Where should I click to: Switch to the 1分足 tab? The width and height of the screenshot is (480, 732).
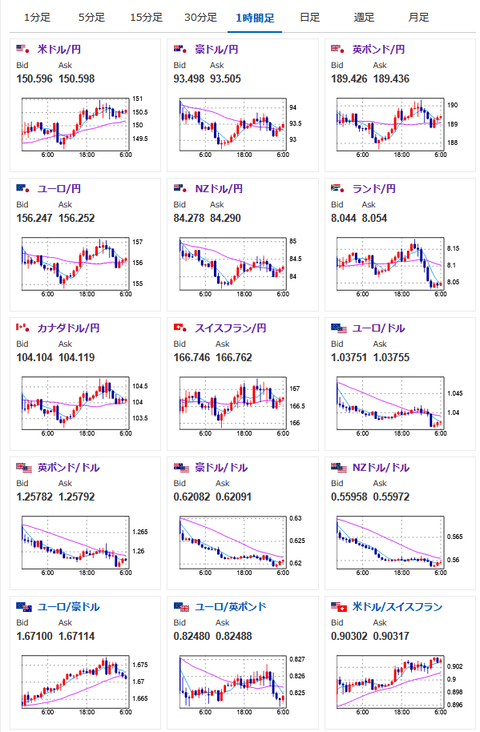pyautogui.click(x=37, y=18)
